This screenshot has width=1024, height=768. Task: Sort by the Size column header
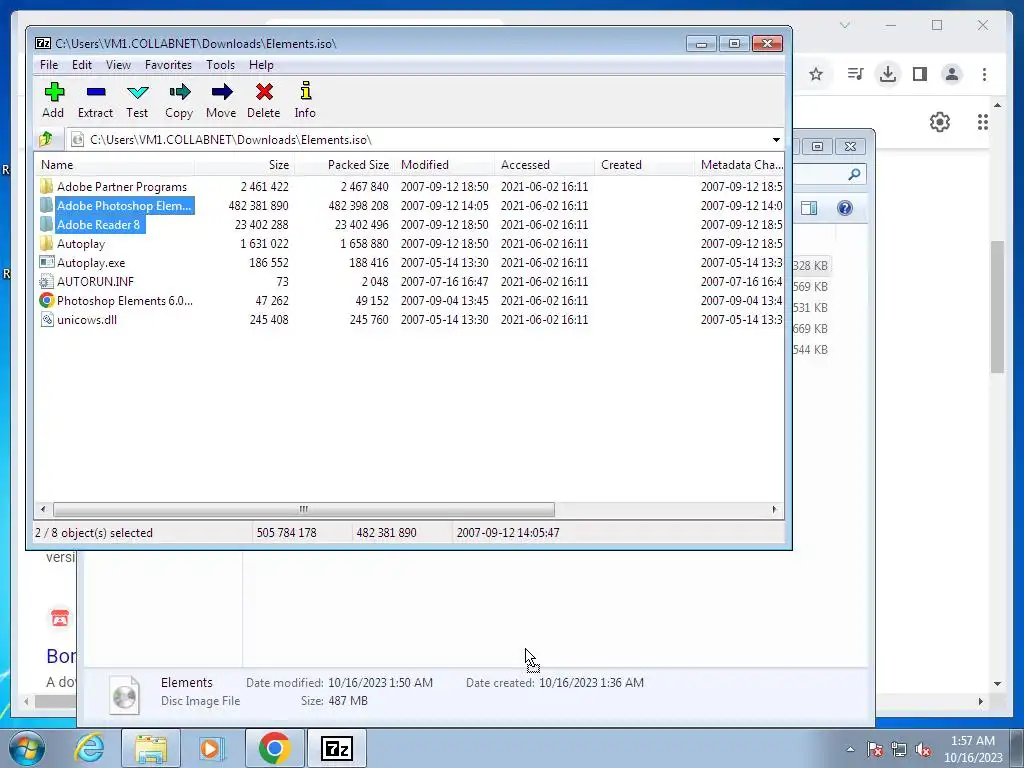[x=244, y=165]
